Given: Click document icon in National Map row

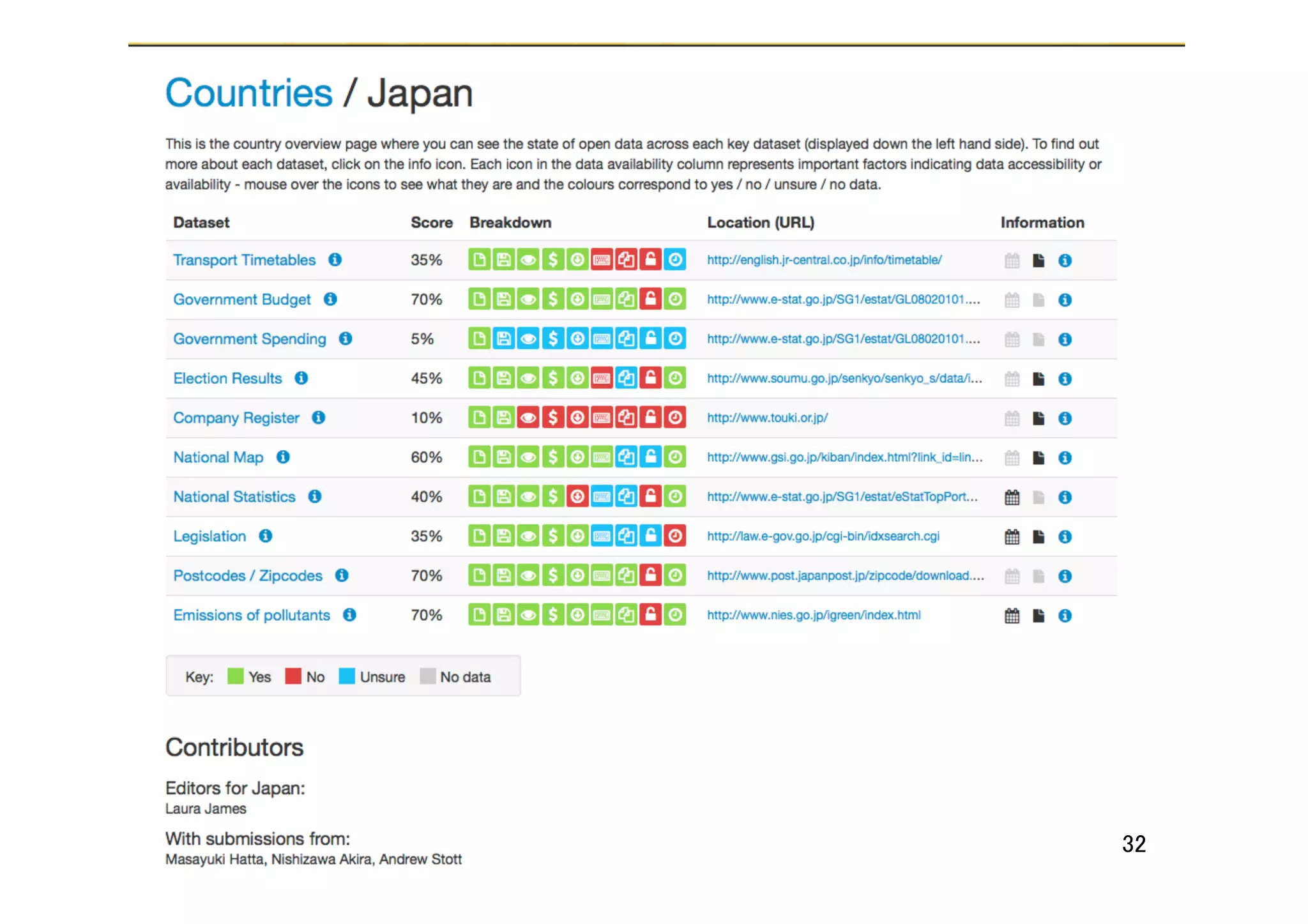Looking at the screenshot, I should click(x=1038, y=458).
